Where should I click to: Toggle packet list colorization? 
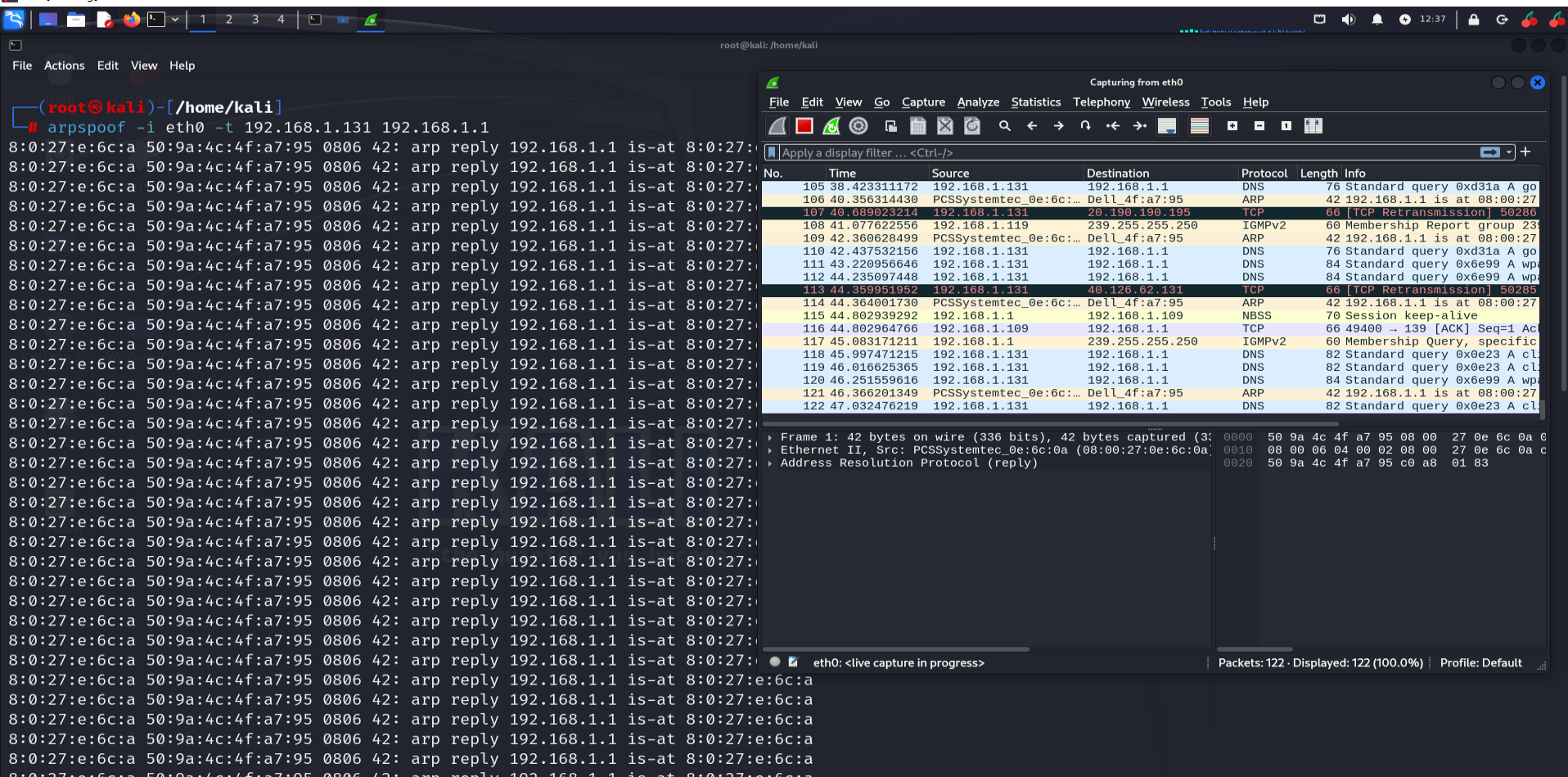(x=1200, y=126)
